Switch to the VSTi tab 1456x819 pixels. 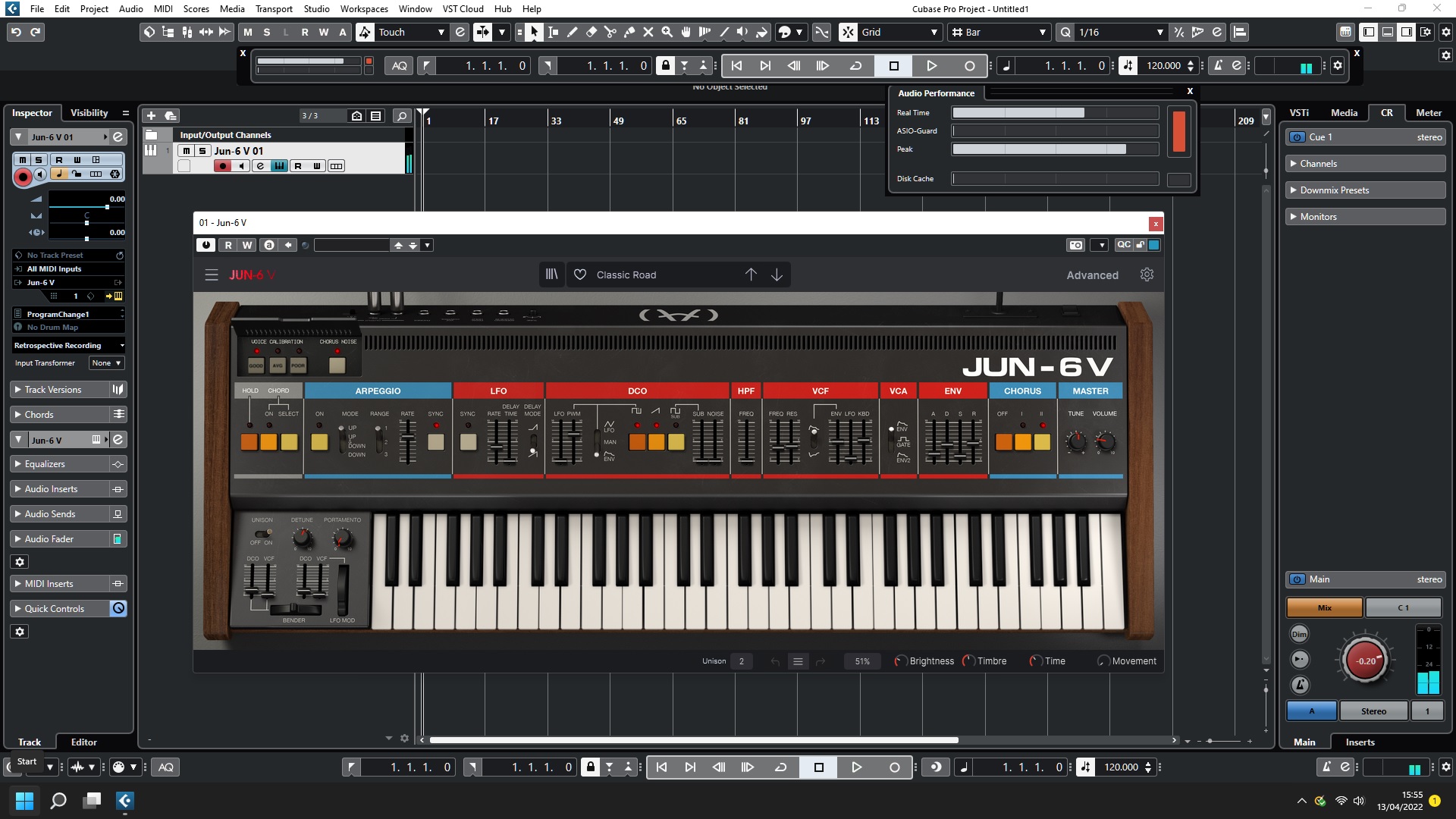point(1299,113)
